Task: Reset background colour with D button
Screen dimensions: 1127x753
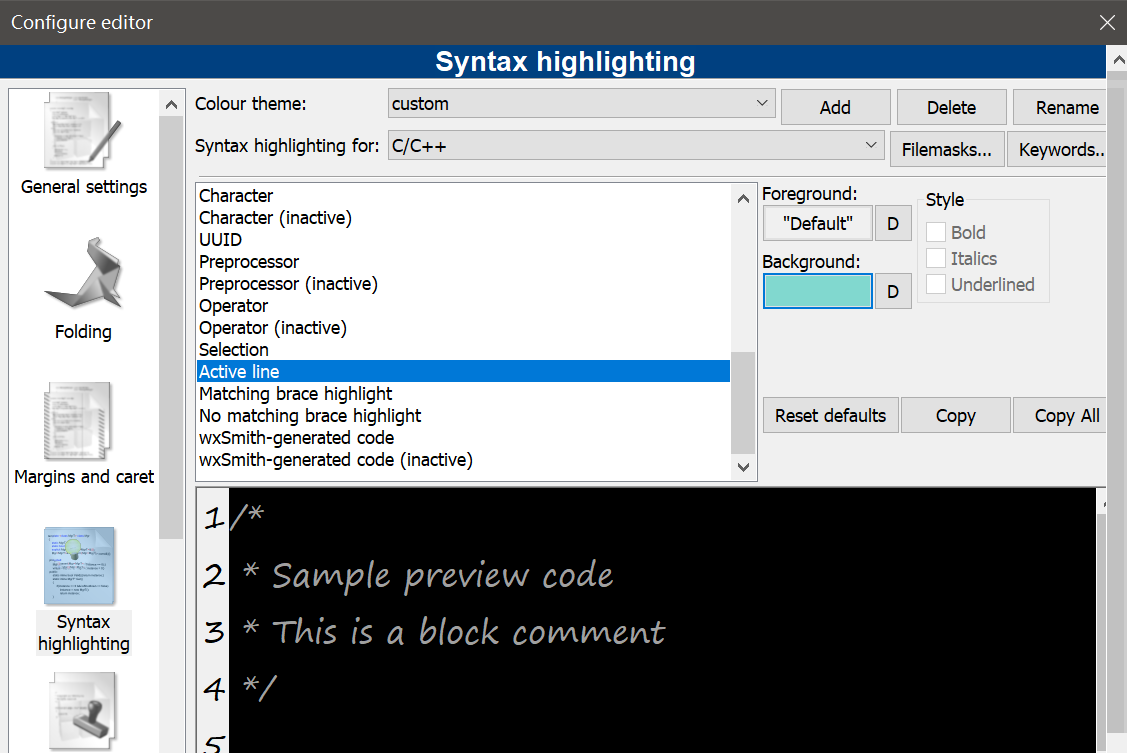Action: tap(893, 292)
